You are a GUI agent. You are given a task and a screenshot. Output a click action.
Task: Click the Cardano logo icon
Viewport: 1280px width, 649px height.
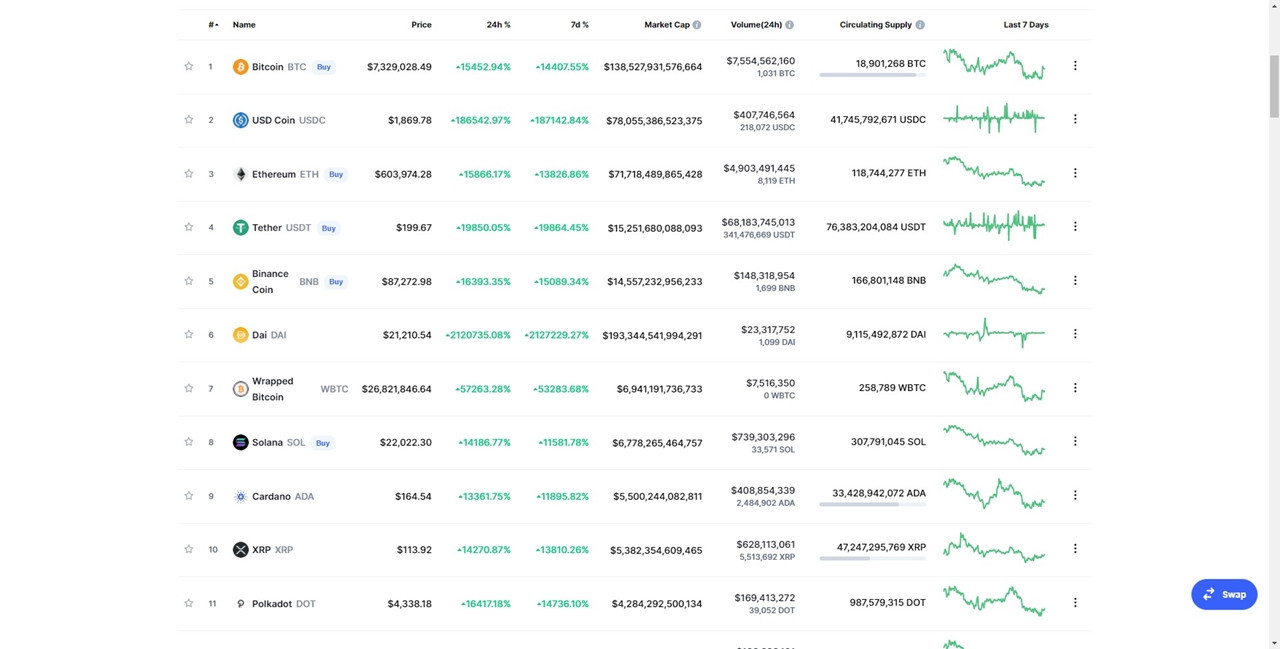tap(240, 496)
